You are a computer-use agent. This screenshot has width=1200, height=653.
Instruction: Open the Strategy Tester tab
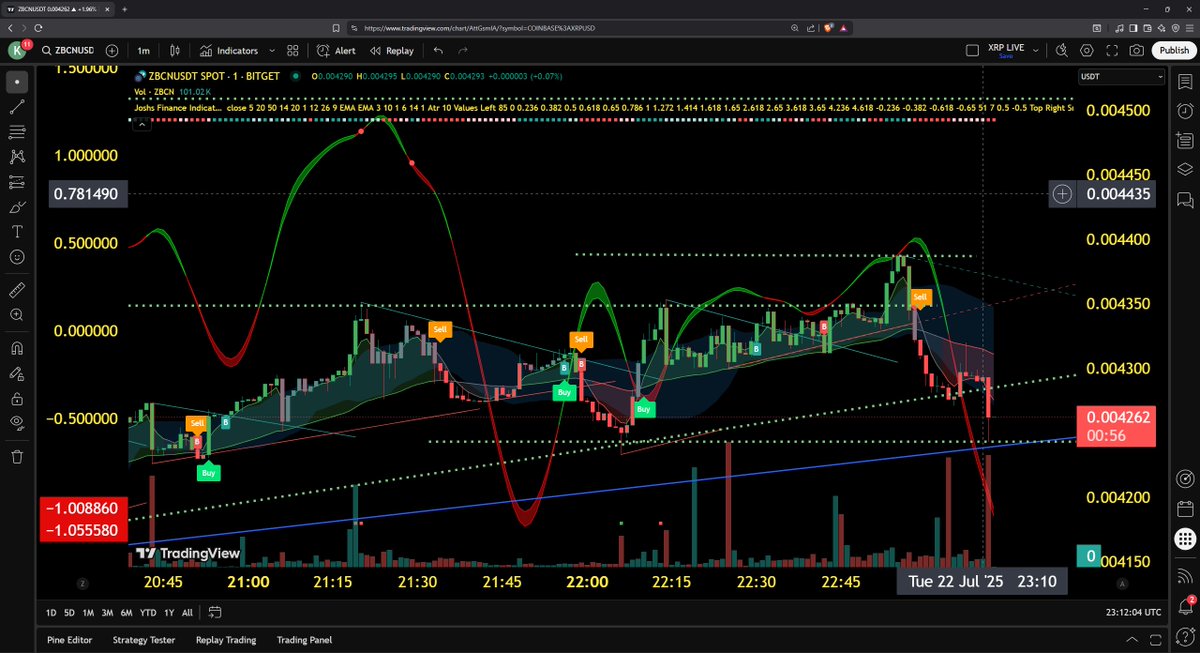pyautogui.click(x=144, y=640)
